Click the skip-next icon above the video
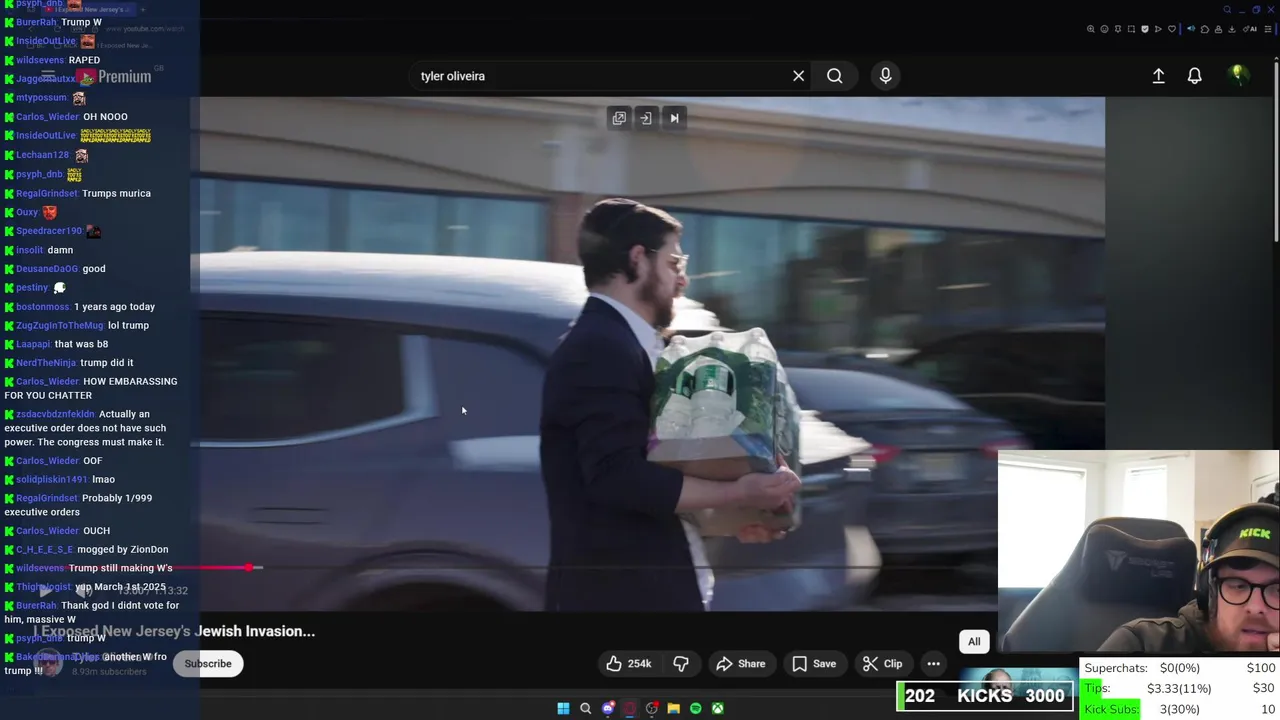The image size is (1280, 720). pos(674,118)
